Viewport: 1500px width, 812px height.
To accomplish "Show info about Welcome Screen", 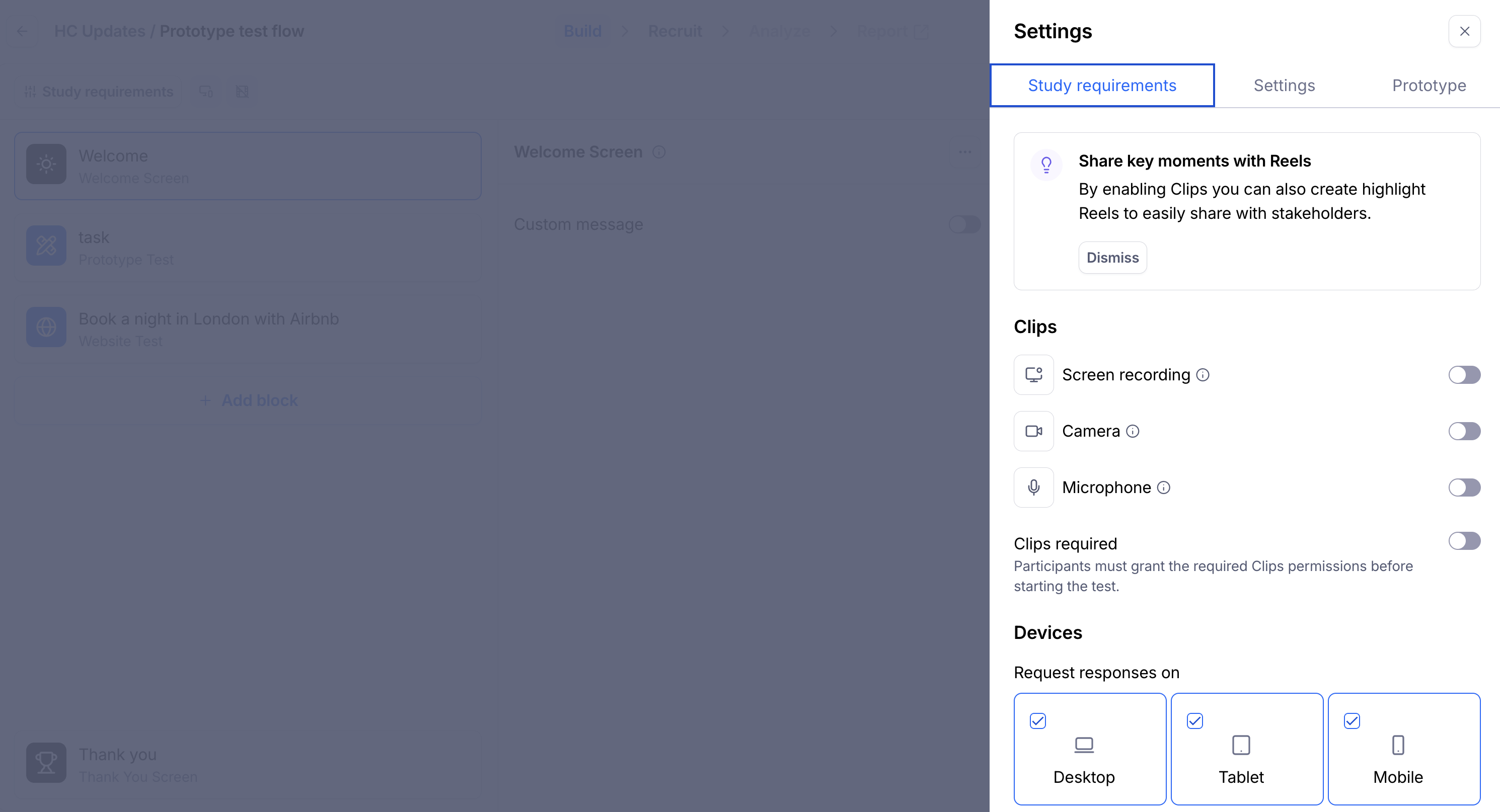I will (x=658, y=152).
